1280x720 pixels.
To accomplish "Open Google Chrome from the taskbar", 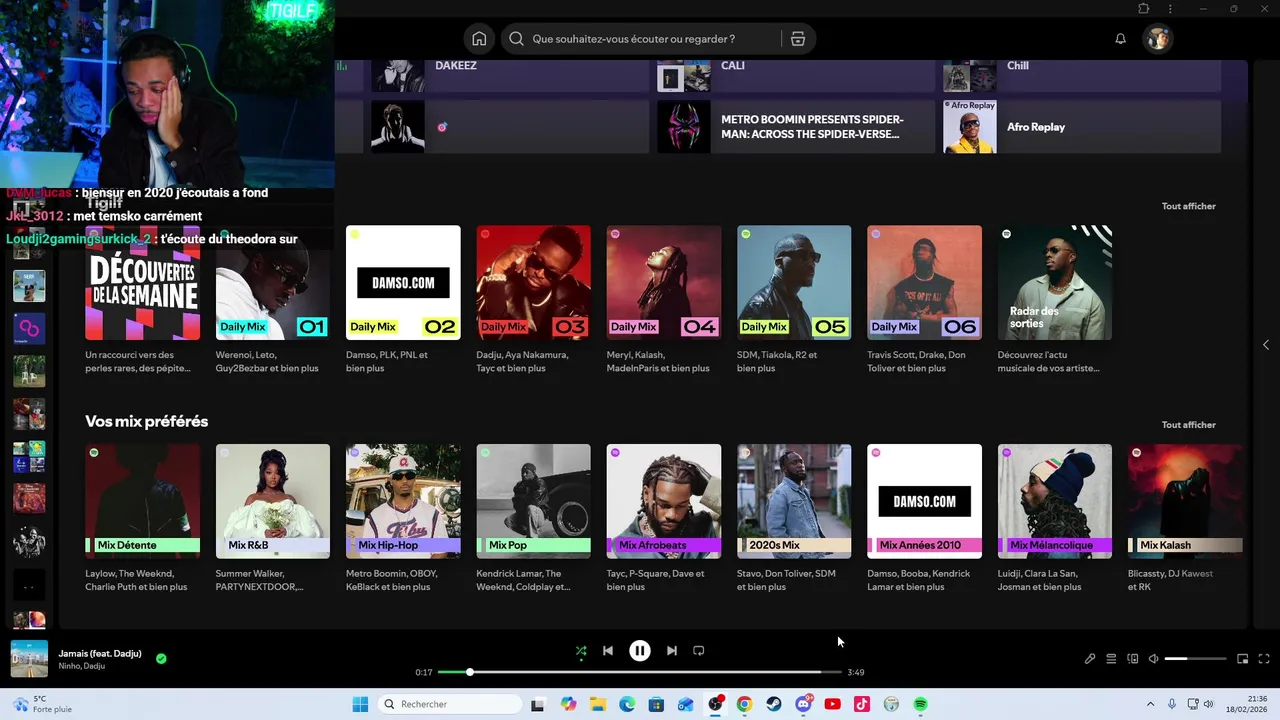I will click(744, 704).
